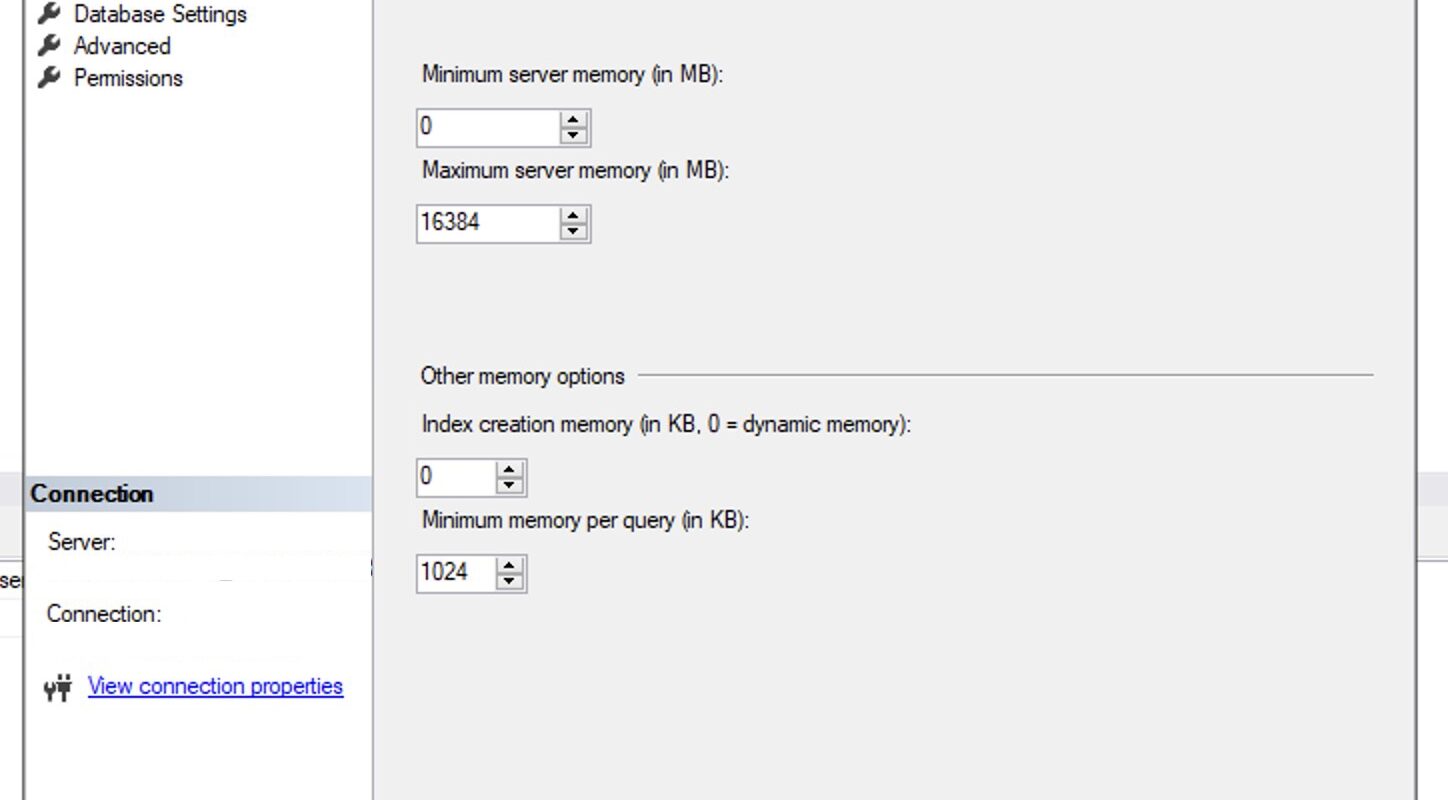Click inside the Minimum server memory field

point(488,127)
